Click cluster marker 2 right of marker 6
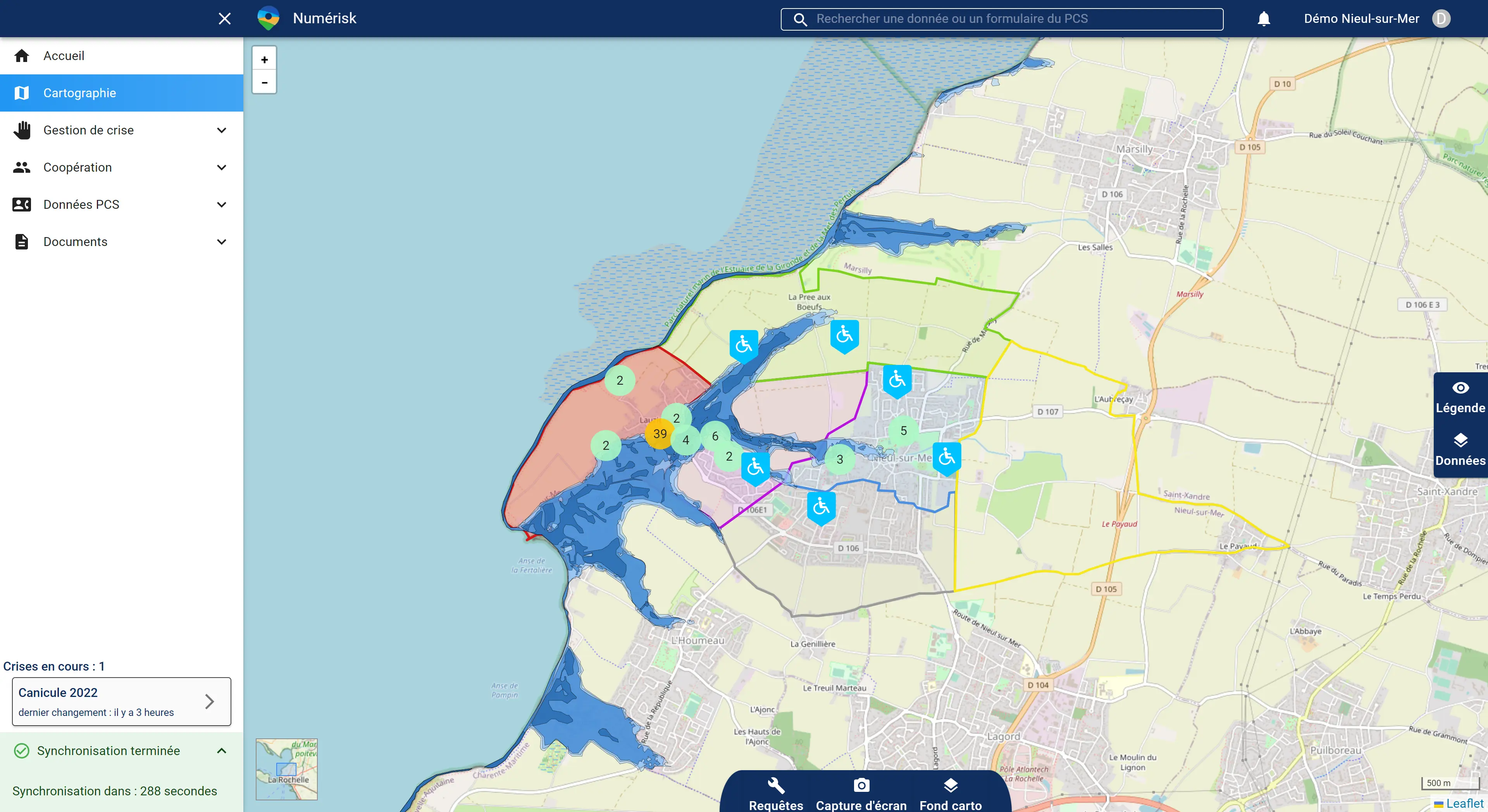The image size is (1488, 812). click(x=729, y=456)
